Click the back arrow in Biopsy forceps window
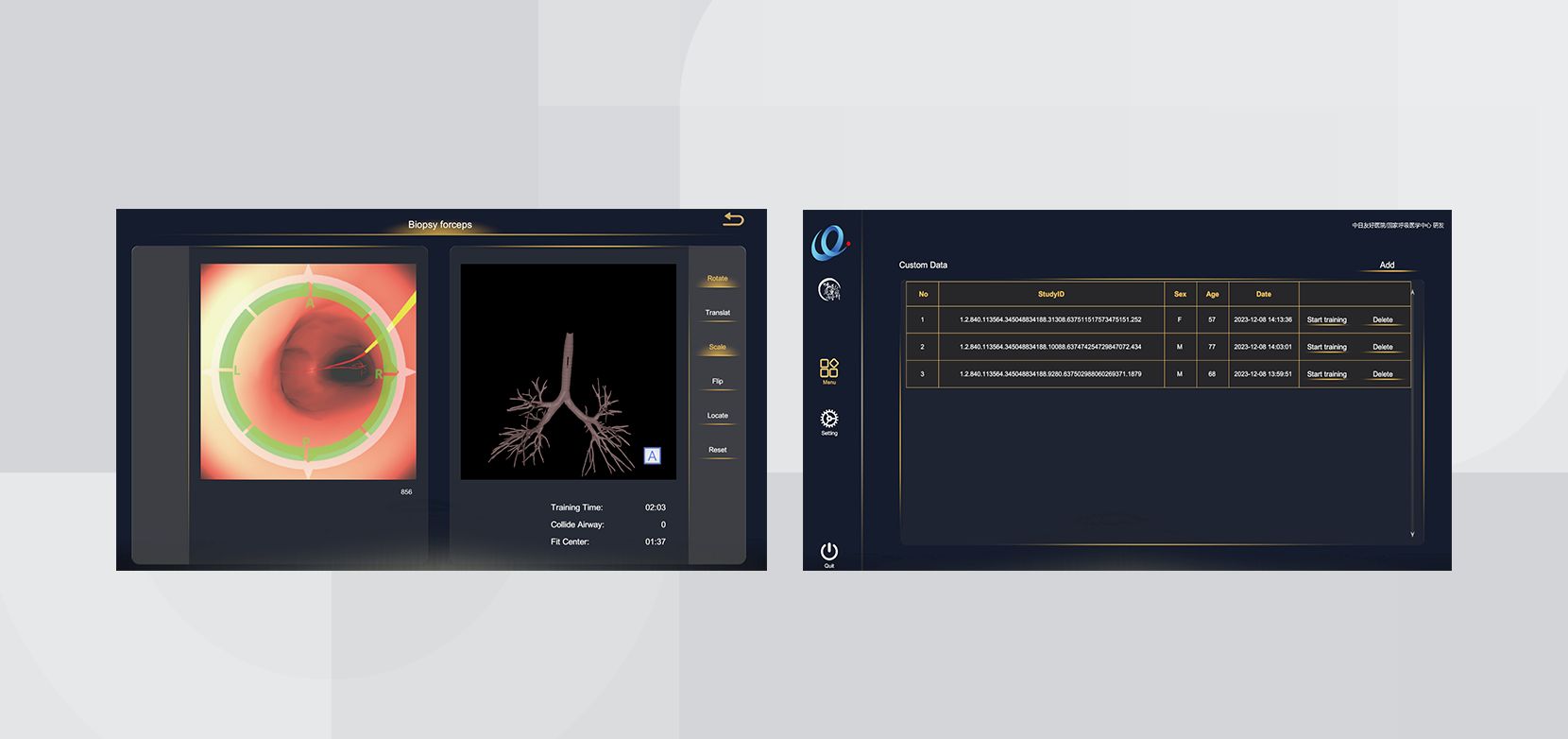This screenshot has width=1568, height=739. (x=733, y=219)
